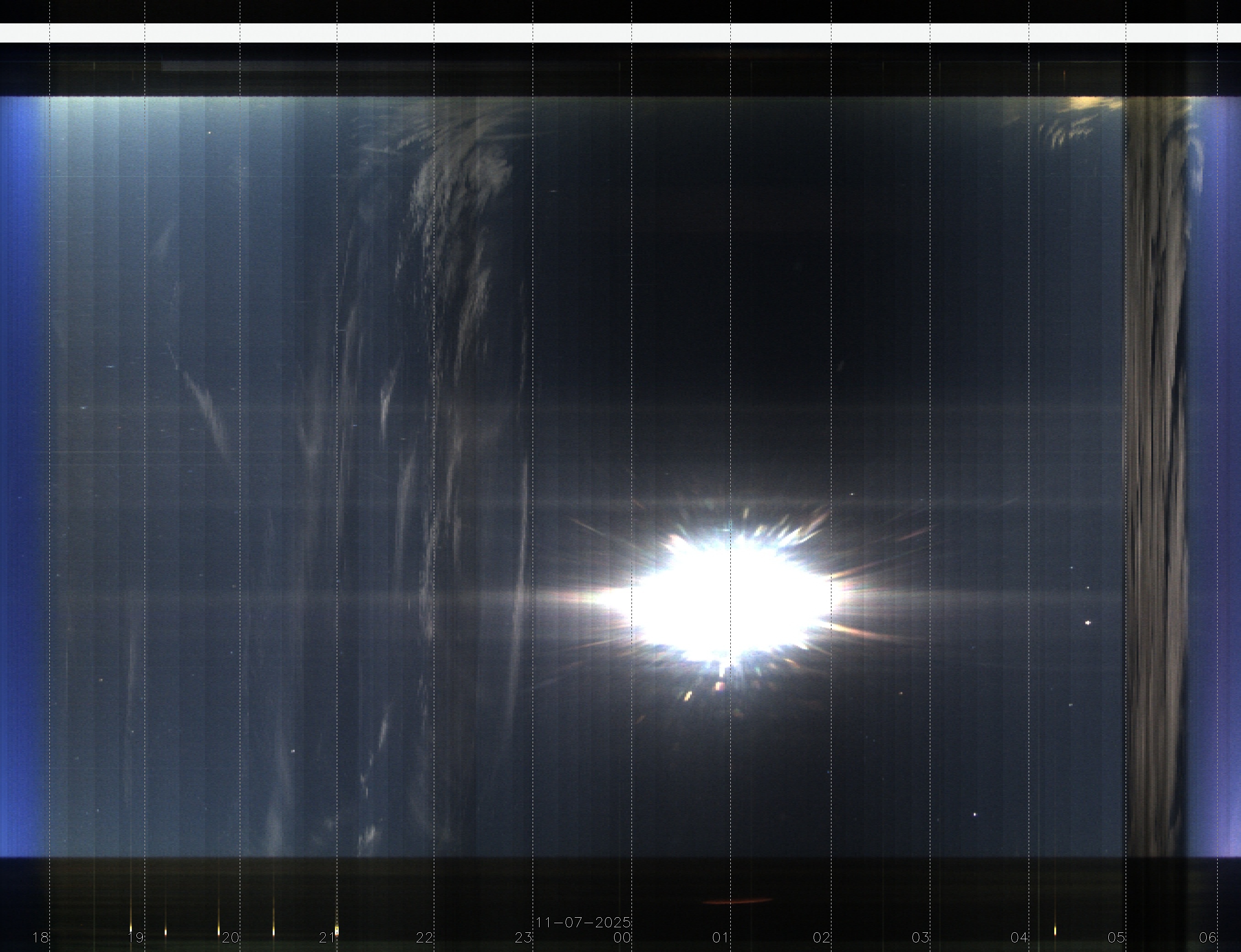Click the white horizontal bar at top
The width and height of the screenshot is (1241, 952).
pyautogui.click(x=620, y=33)
